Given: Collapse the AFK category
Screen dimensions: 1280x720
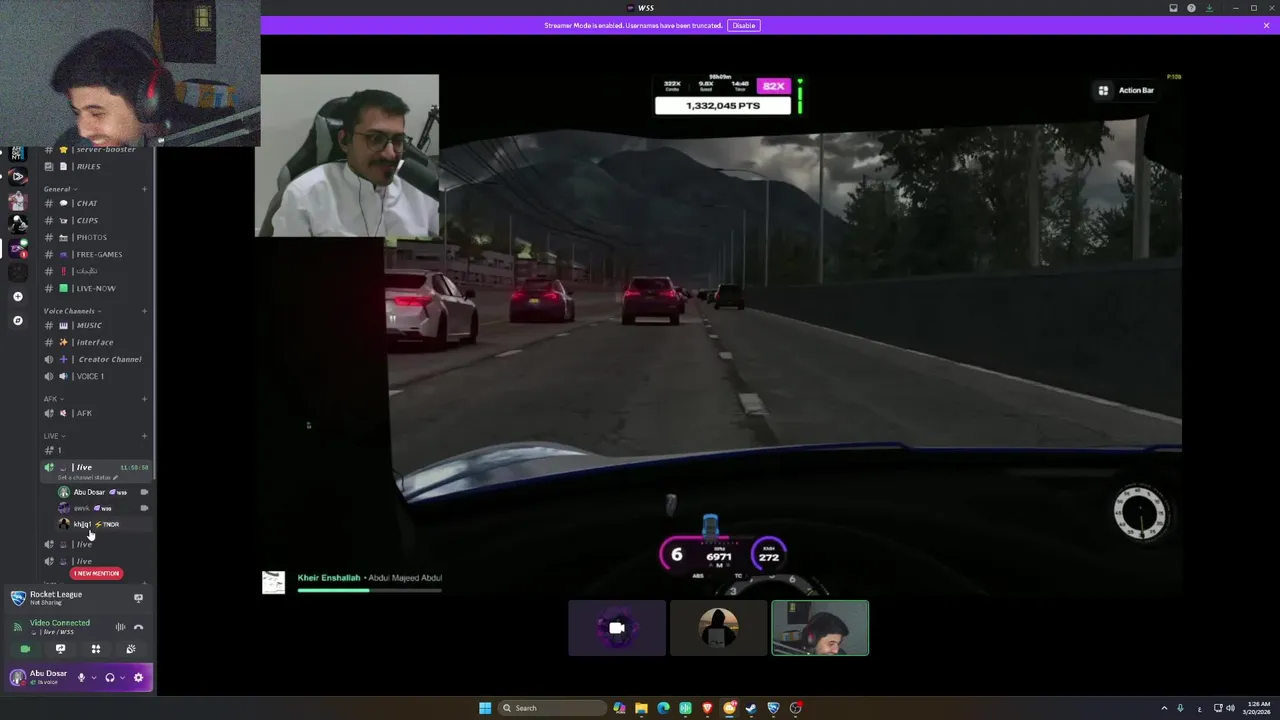Looking at the screenshot, I should click(x=51, y=399).
